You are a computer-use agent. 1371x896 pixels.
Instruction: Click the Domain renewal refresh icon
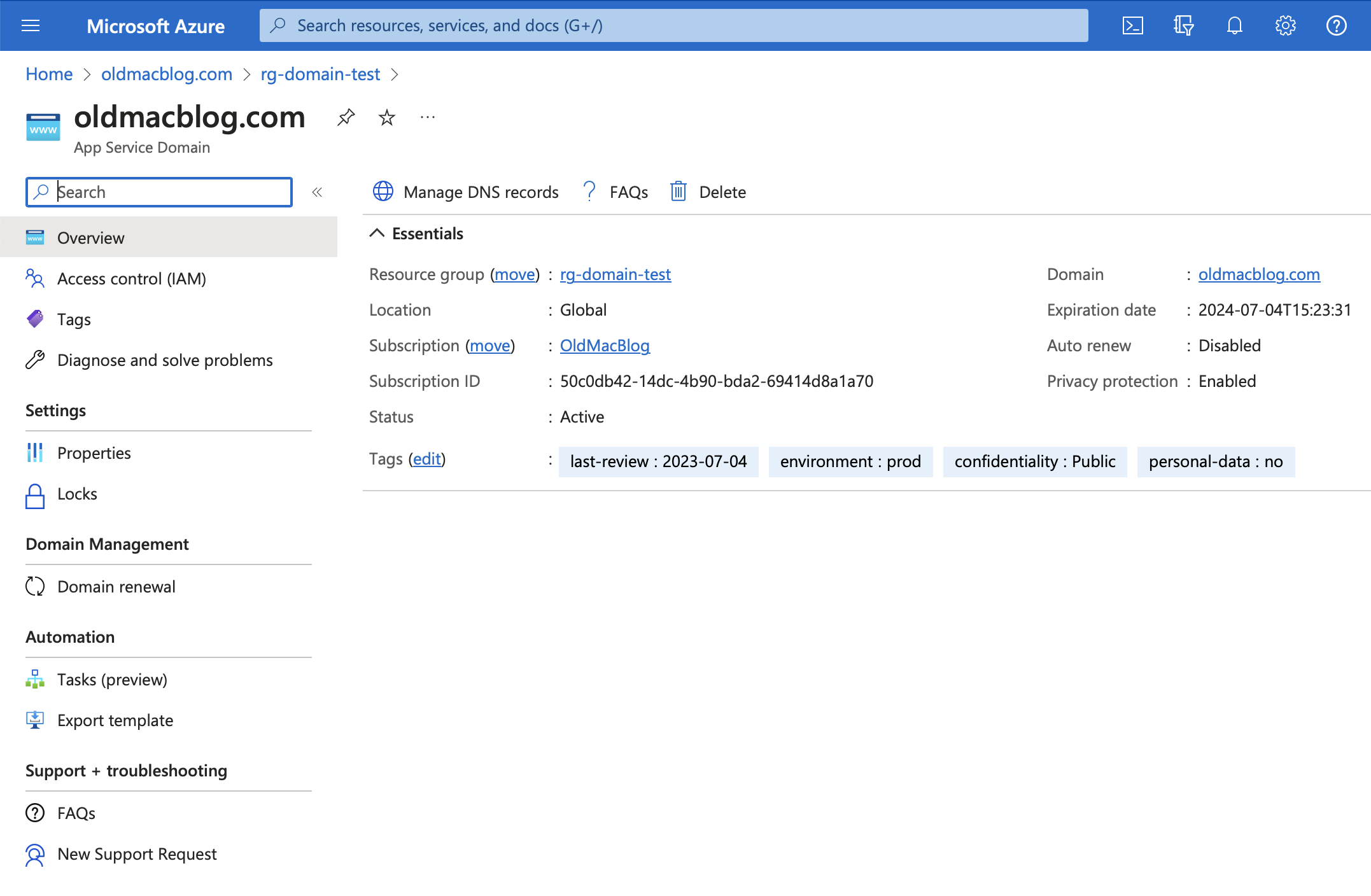35,586
